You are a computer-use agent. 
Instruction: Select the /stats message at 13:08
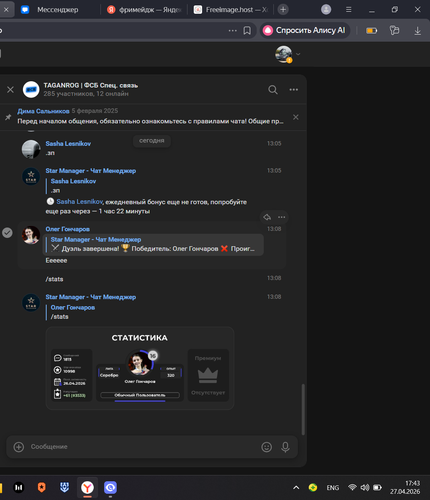point(54,279)
